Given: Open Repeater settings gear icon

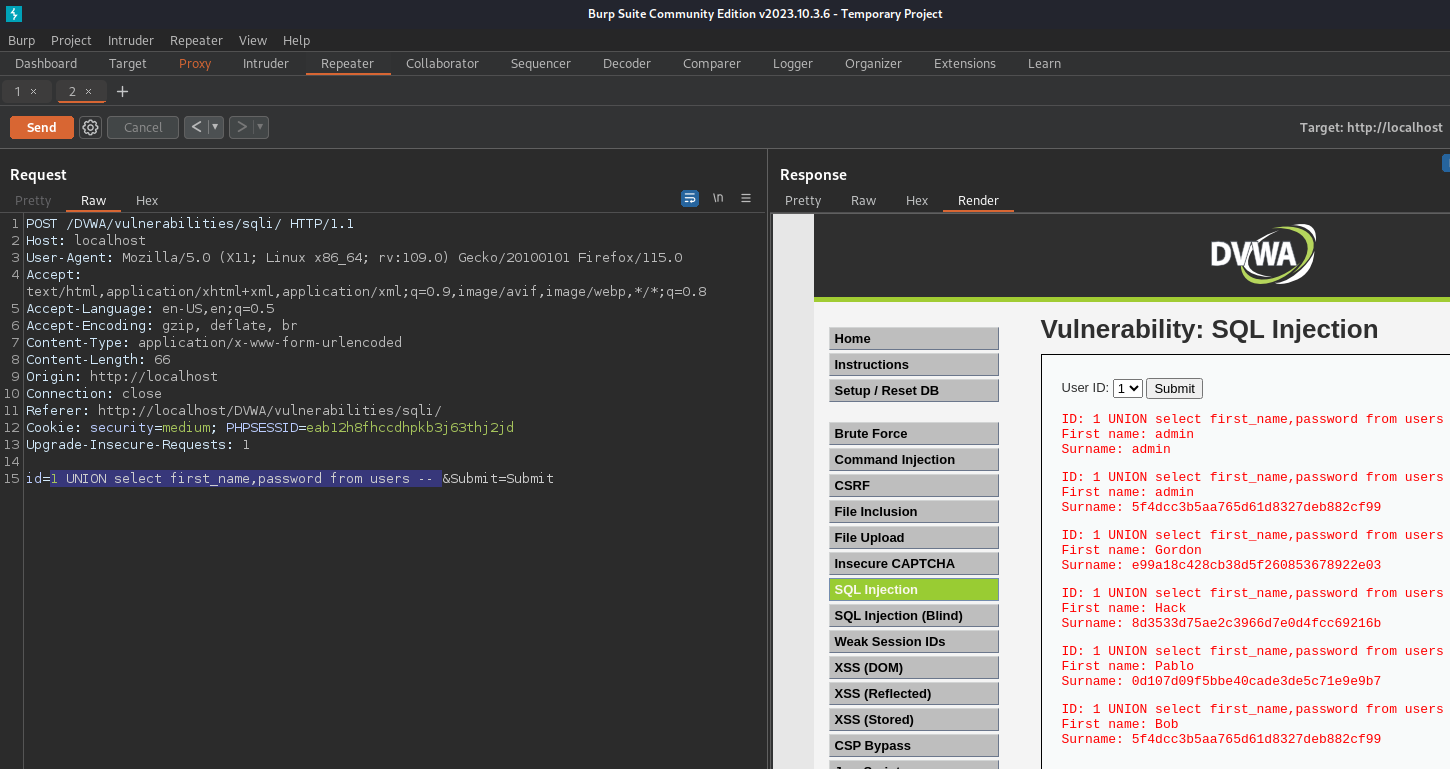Looking at the screenshot, I should coord(90,127).
